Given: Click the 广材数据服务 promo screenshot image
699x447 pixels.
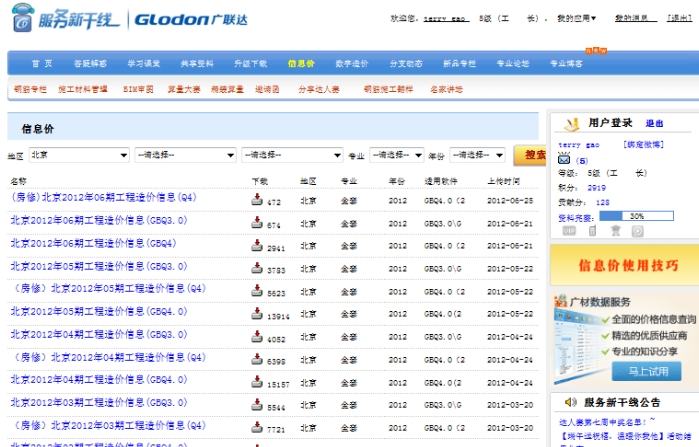Looking at the screenshot, I should (x=578, y=346).
